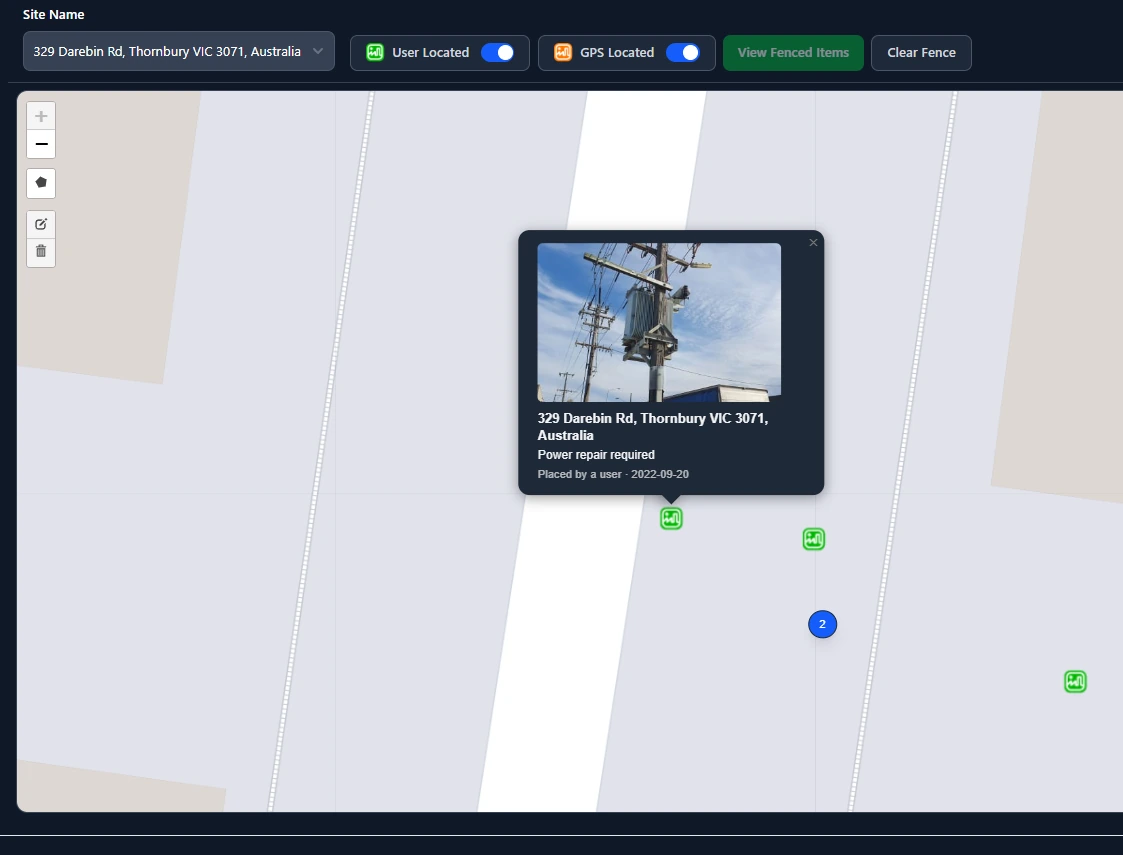The height and width of the screenshot is (855, 1123).
Task: Toggle the GPS Located switch
Action: 683,53
